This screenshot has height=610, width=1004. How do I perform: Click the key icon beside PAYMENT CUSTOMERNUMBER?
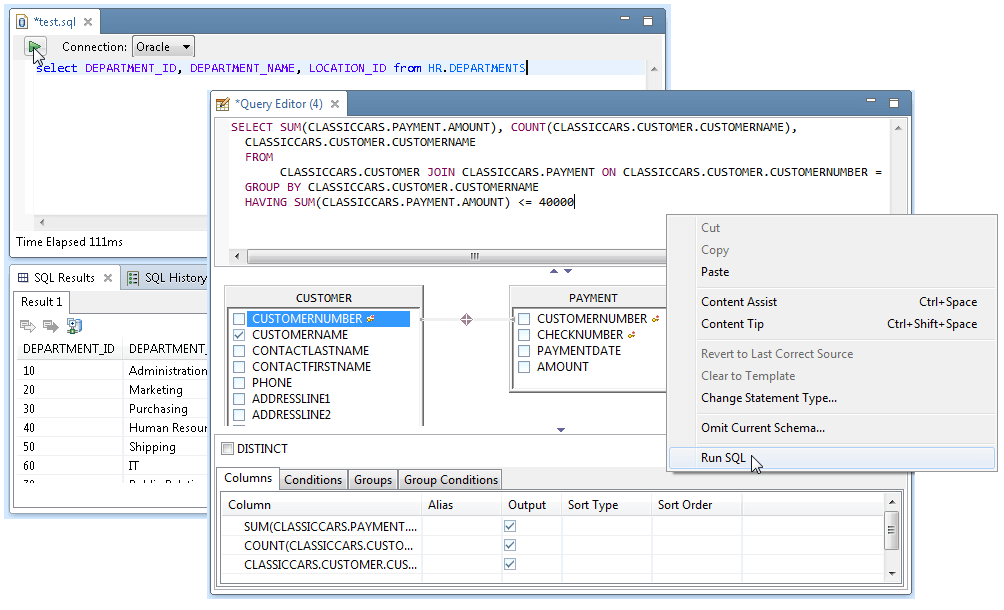point(655,318)
